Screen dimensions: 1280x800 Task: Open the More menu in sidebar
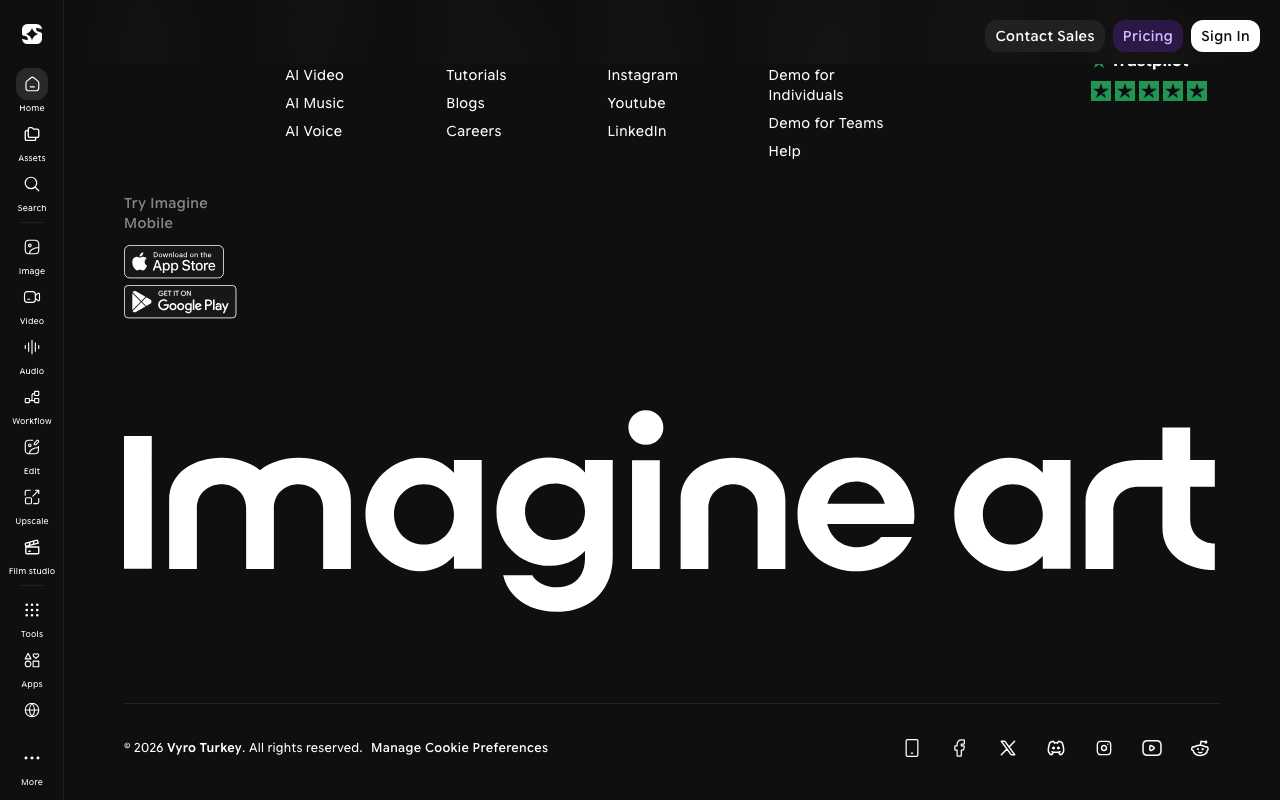click(32, 767)
